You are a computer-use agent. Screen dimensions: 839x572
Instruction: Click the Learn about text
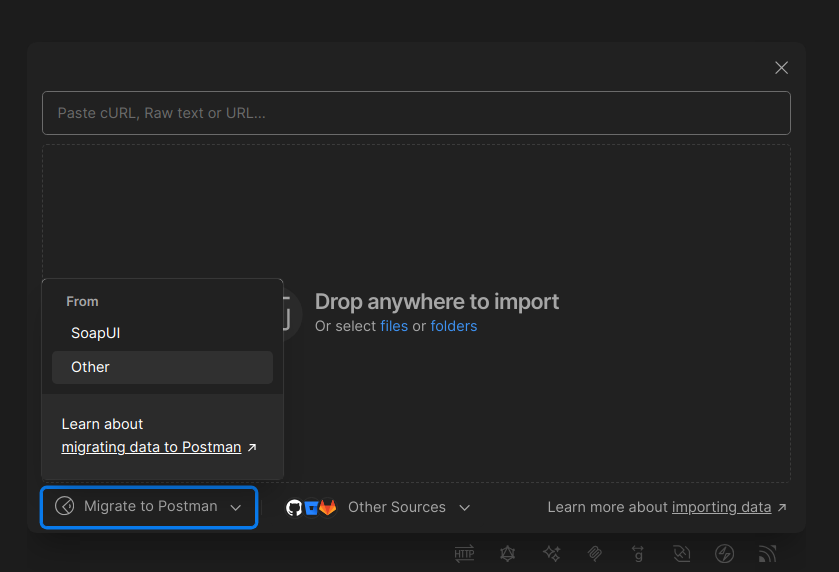102,424
